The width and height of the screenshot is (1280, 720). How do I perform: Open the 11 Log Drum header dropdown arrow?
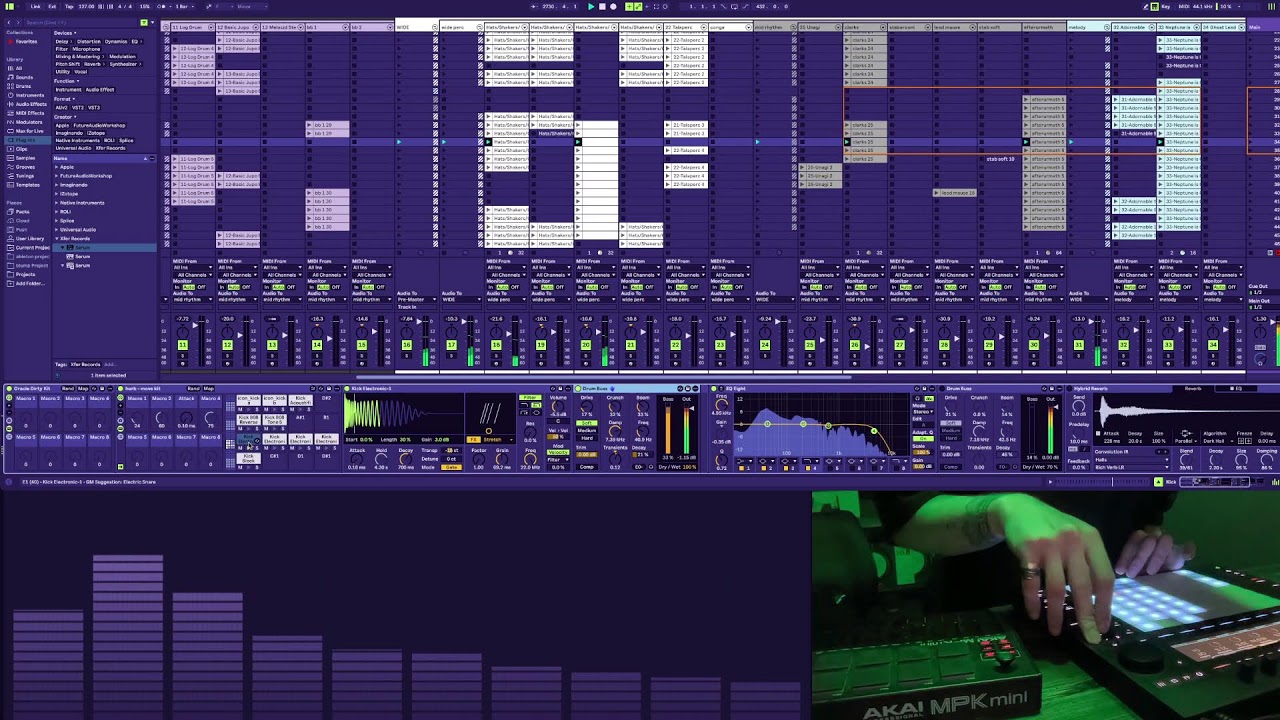point(211,27)
